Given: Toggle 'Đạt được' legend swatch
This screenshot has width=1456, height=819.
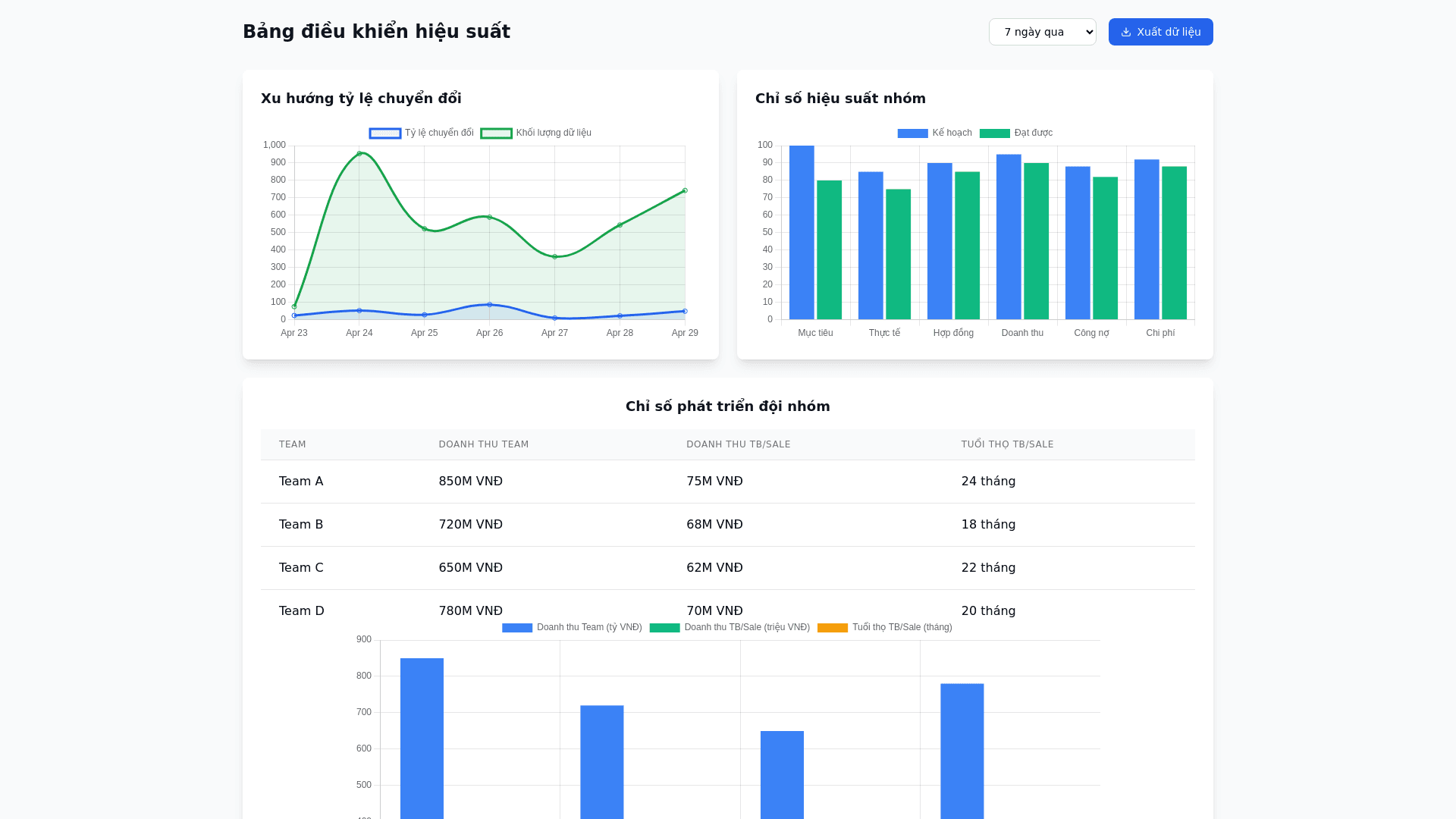Looking at the screenshot, I should pyautogui.click(x=994, y=133).
